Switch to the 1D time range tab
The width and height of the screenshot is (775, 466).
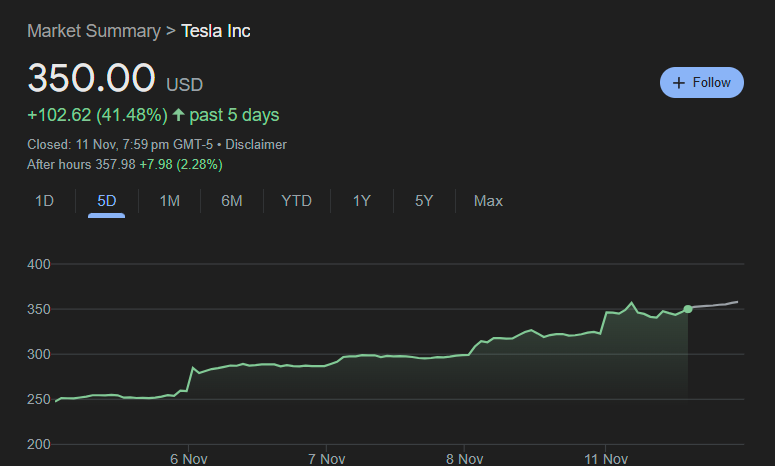(44, 201)
